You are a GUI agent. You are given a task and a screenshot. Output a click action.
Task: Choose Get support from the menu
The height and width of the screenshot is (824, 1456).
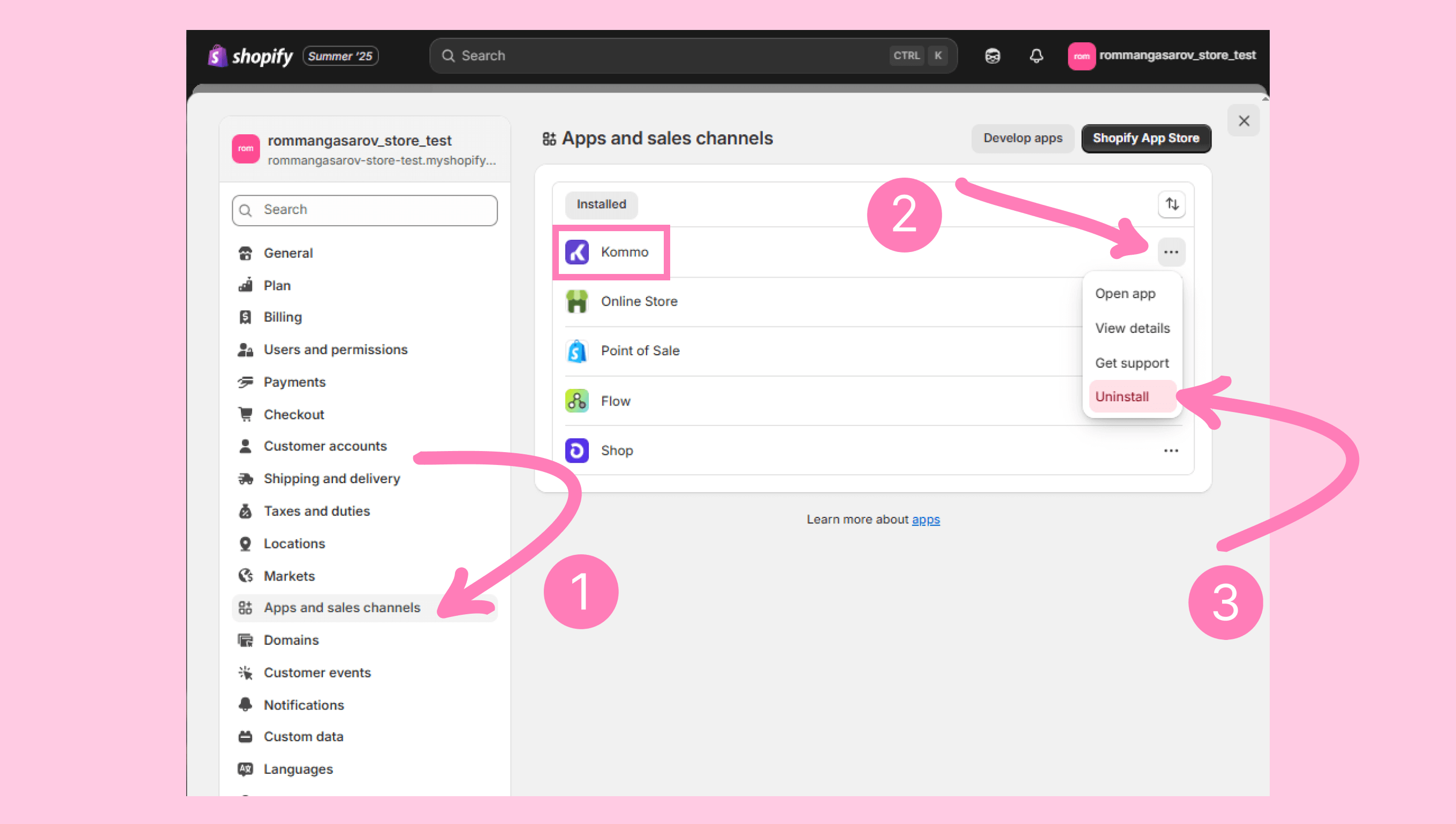1132,363
